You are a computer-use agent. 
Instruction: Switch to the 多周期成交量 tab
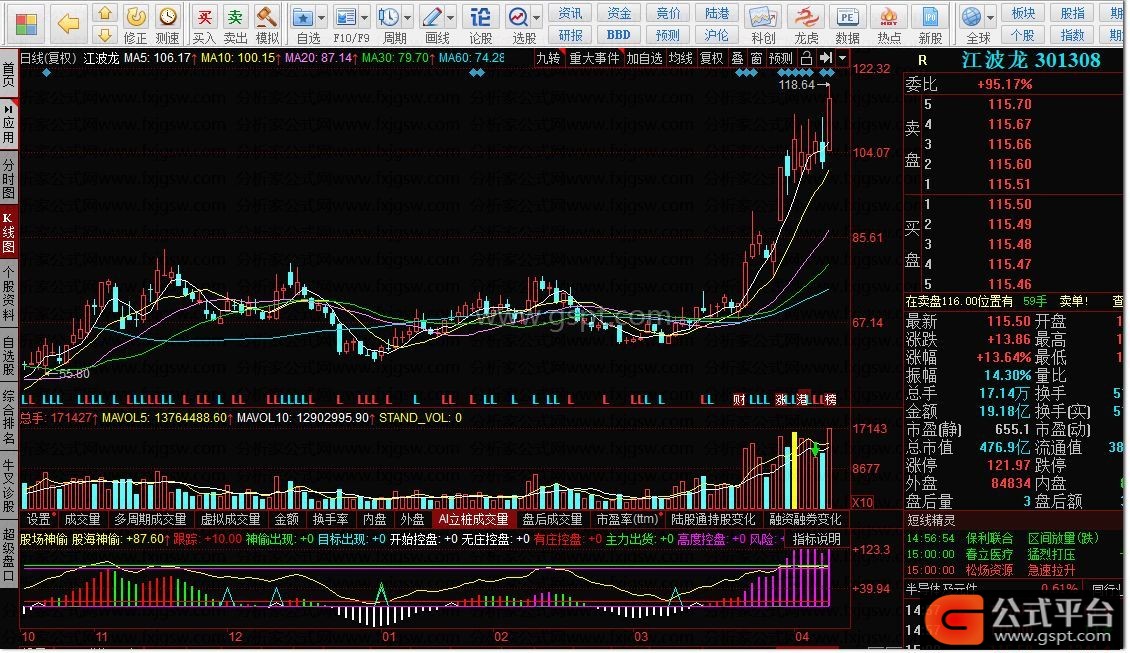(x=150, y=519)
